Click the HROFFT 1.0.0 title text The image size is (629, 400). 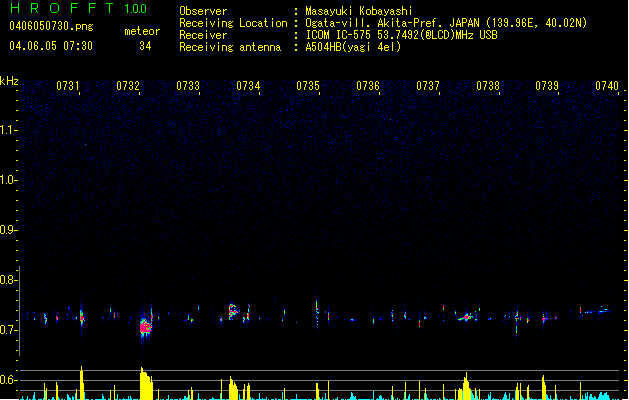(x=79, y=8)
